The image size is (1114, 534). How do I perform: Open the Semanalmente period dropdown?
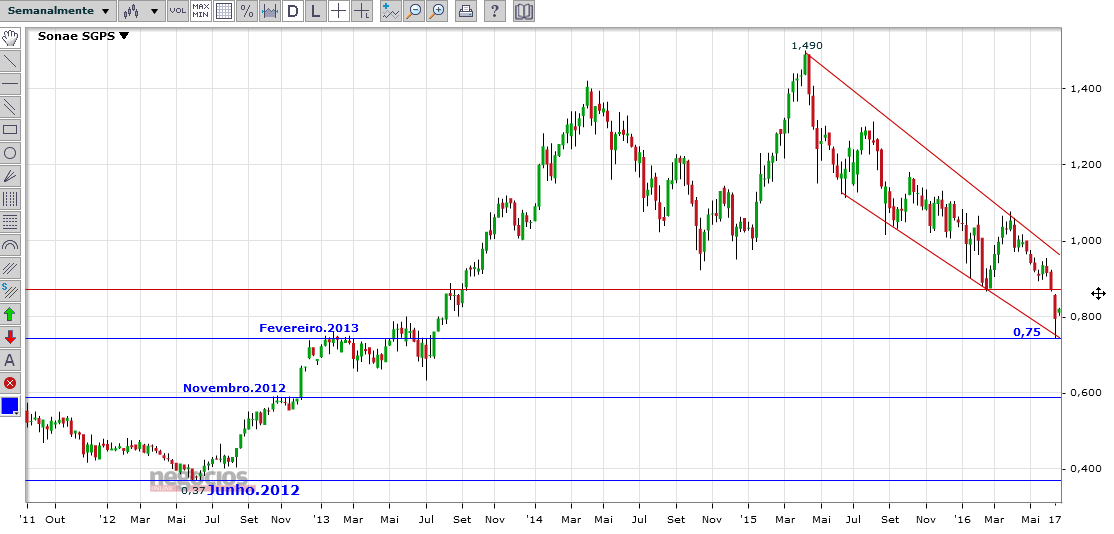click(58, 11)
